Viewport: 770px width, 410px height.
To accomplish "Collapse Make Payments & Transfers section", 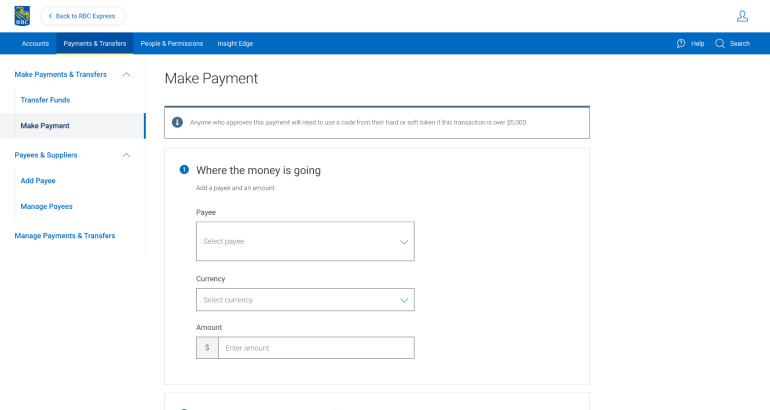I will click(126, 75).
